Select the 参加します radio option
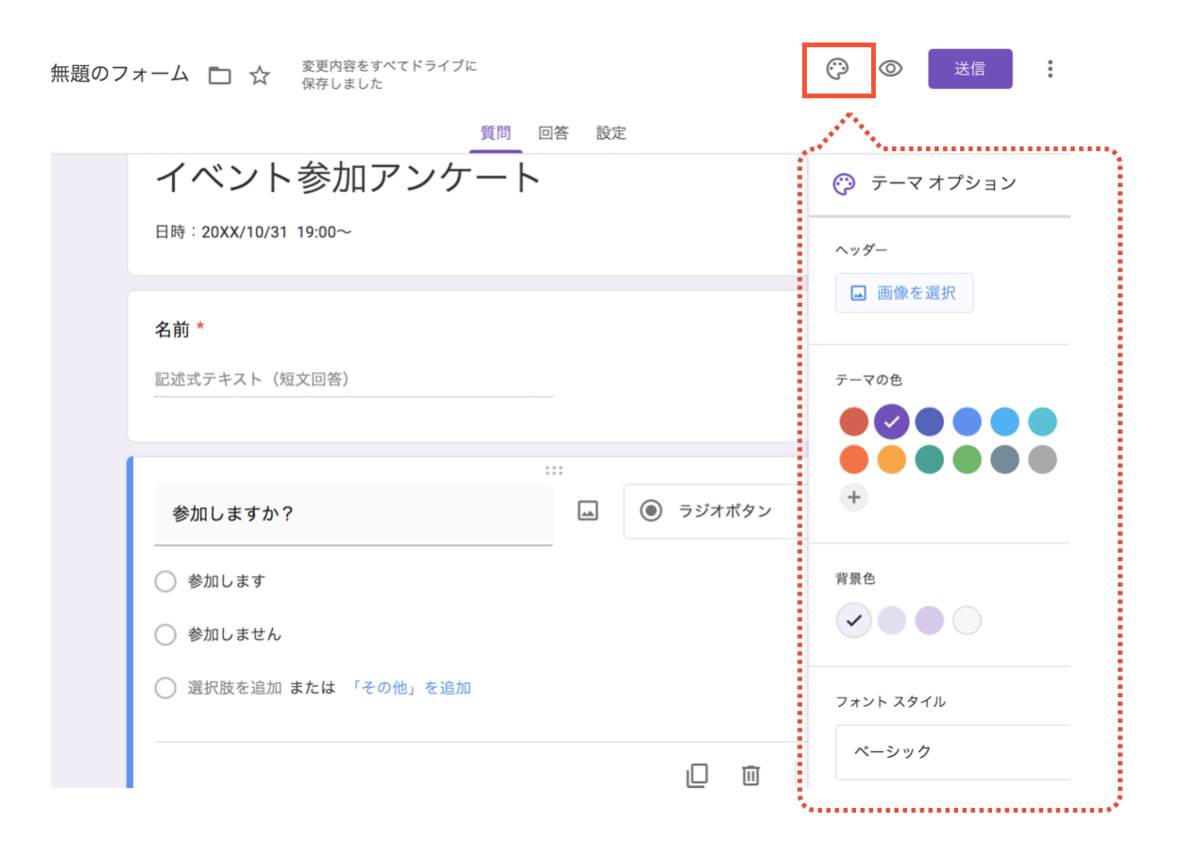Screen dimensions: 1200x841 tap(165, 581)
